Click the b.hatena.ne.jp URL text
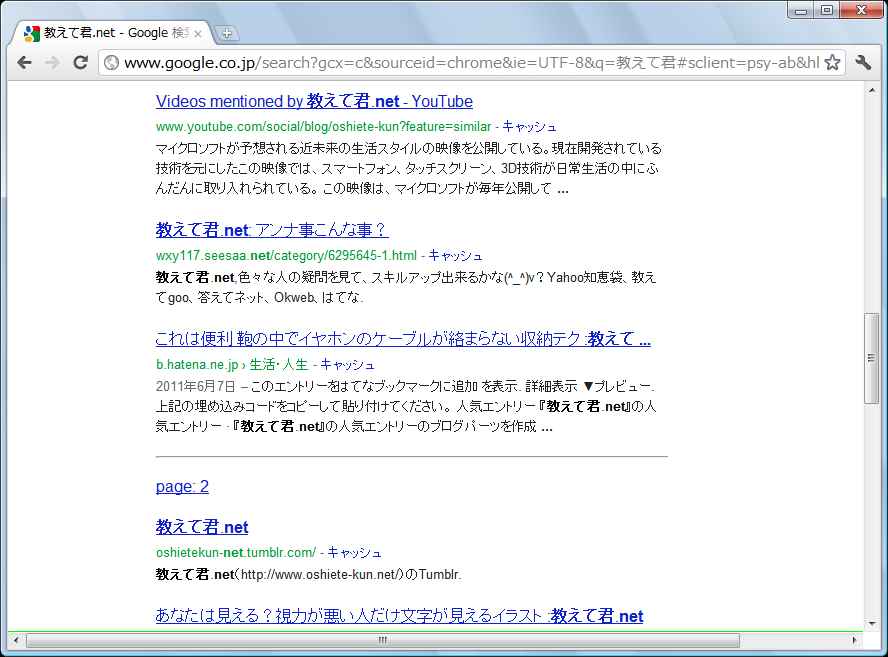 [197, 365]
